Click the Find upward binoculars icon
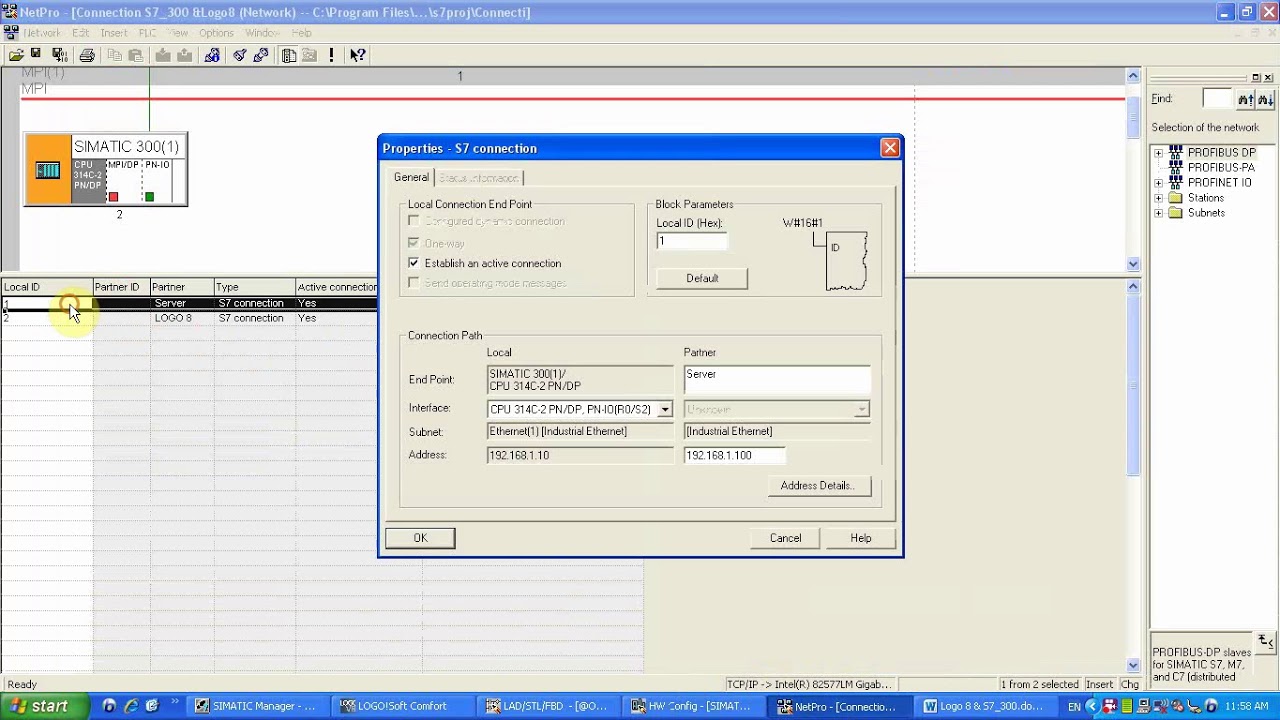The height and width of the screenshot is (720, 1280). 1246,99
